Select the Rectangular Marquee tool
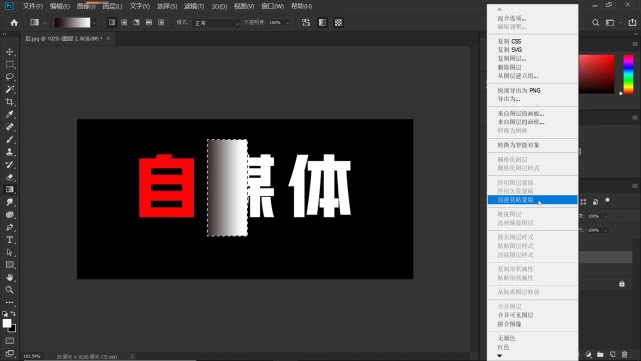Image resolution: width=641 pixels, height=361 pixels. (x=10, y=65)
